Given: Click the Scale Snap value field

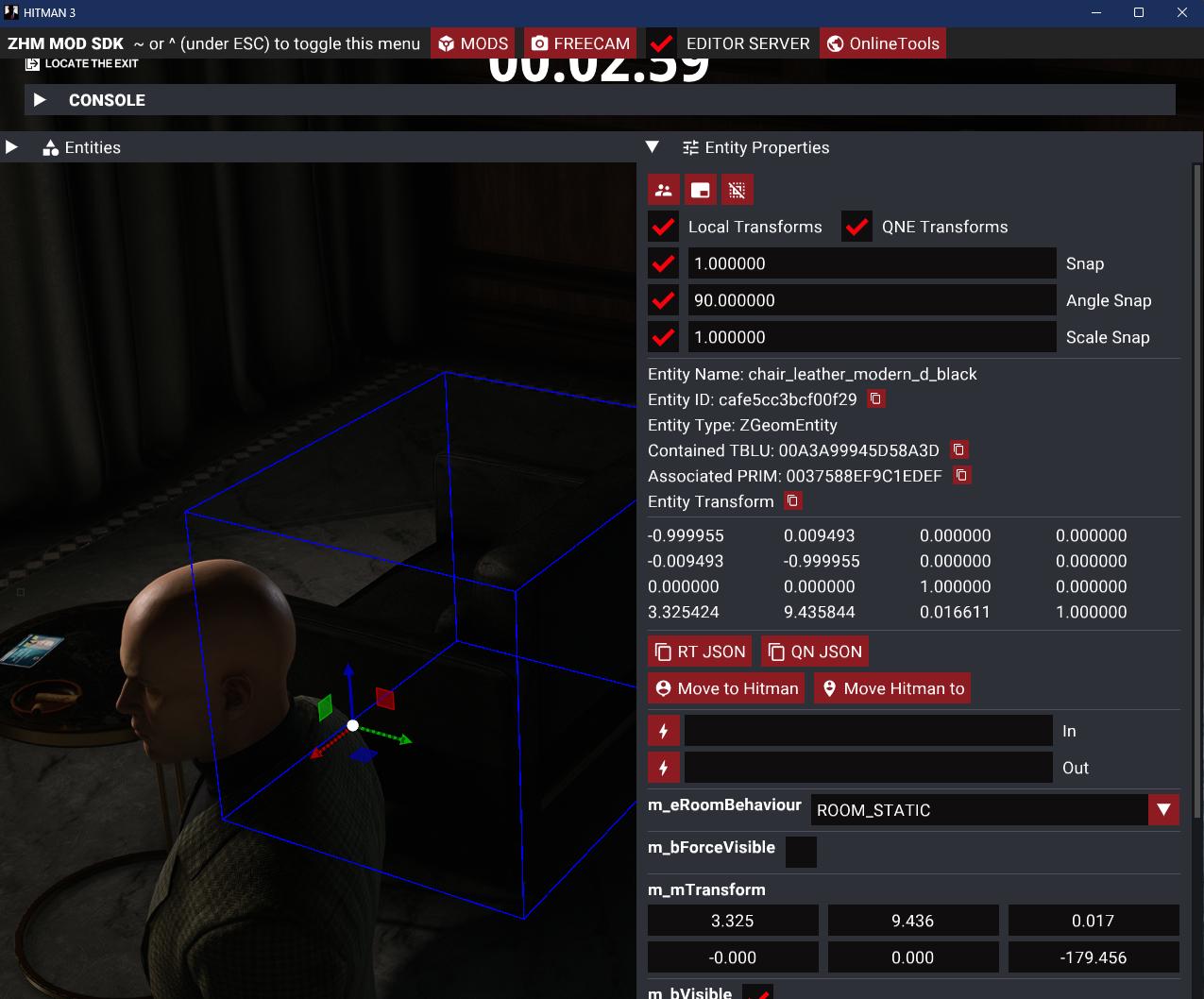Looking at the screenshot, I should click(x=872, y=337).
